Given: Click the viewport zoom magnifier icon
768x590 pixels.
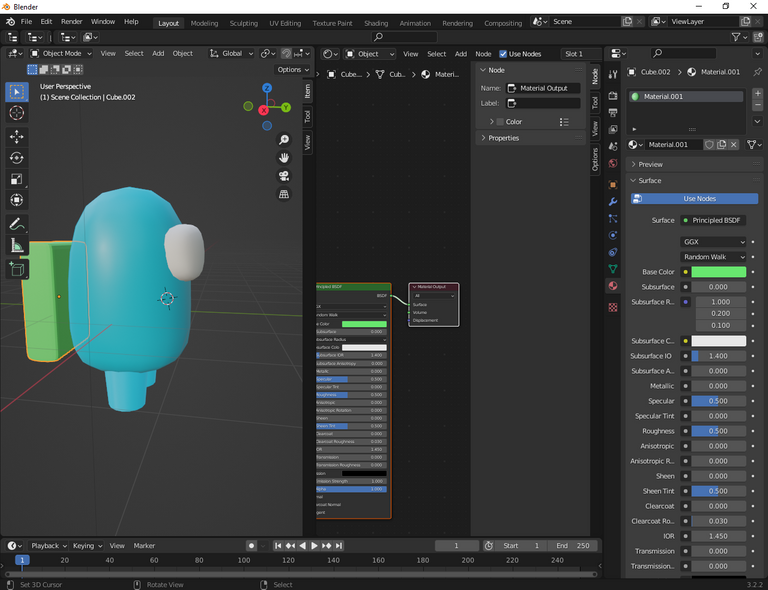Looking at the screenshot, I should click(284, 140).
